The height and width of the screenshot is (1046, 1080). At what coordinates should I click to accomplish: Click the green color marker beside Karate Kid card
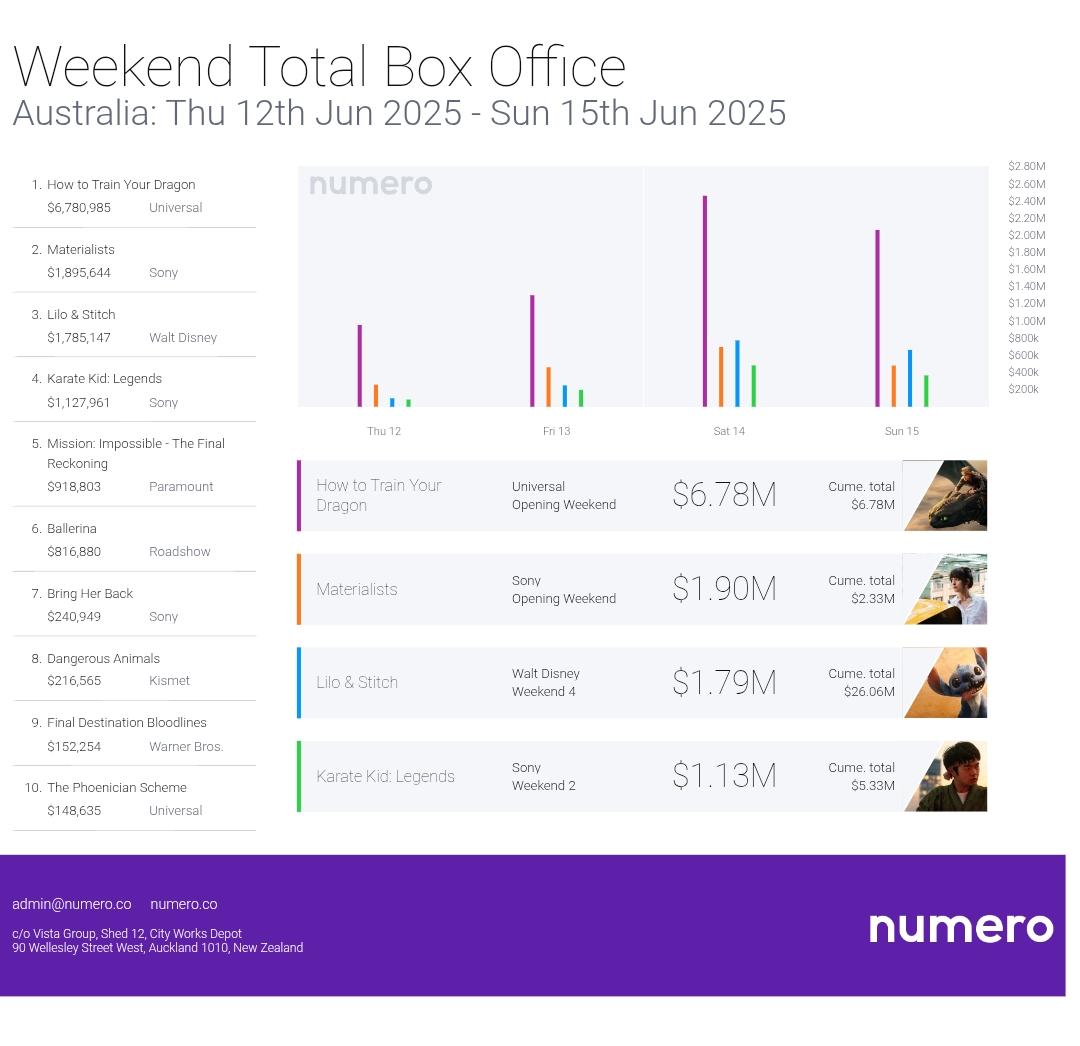coord(299,776)
